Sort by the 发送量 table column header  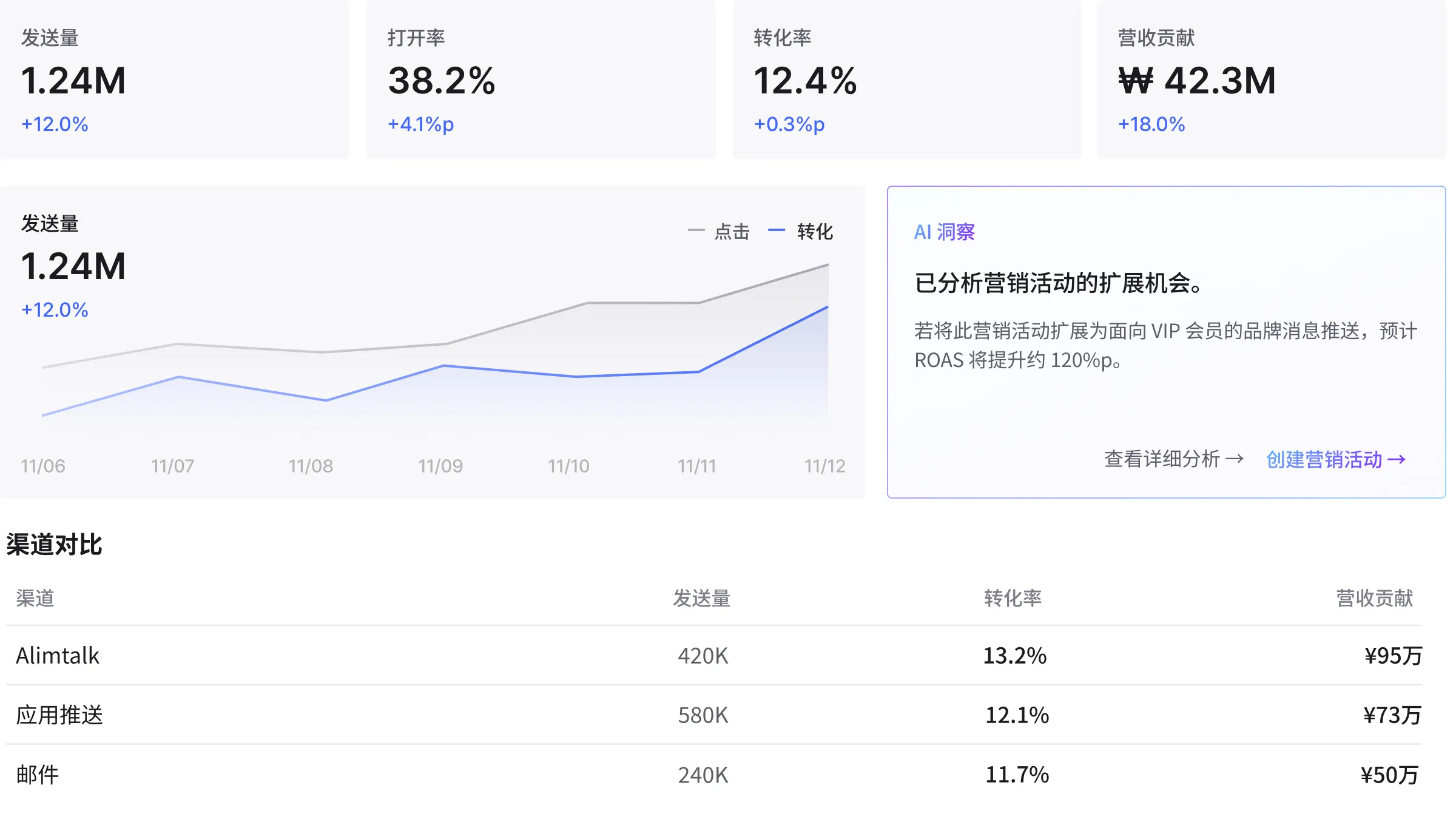pos(701,598)
